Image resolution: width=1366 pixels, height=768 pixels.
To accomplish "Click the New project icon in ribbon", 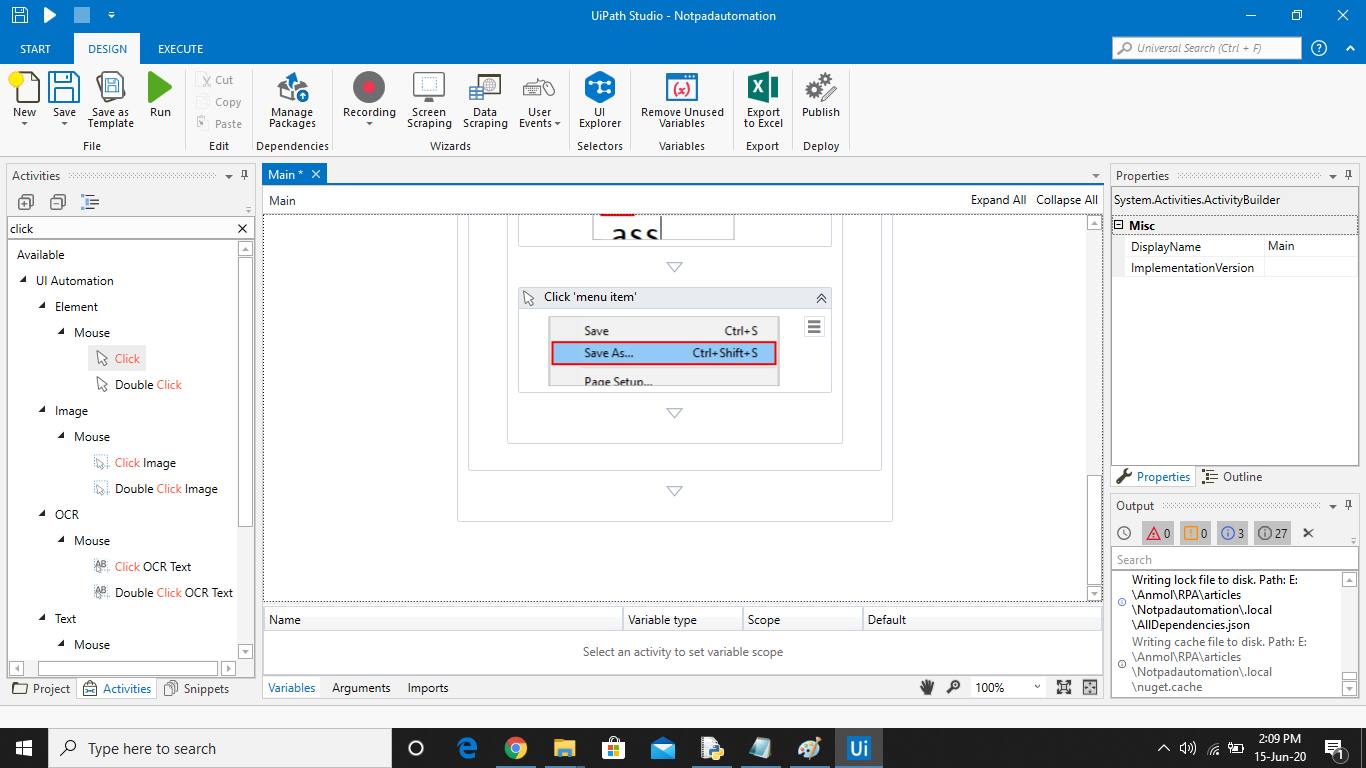I will [x=25, y=88].
